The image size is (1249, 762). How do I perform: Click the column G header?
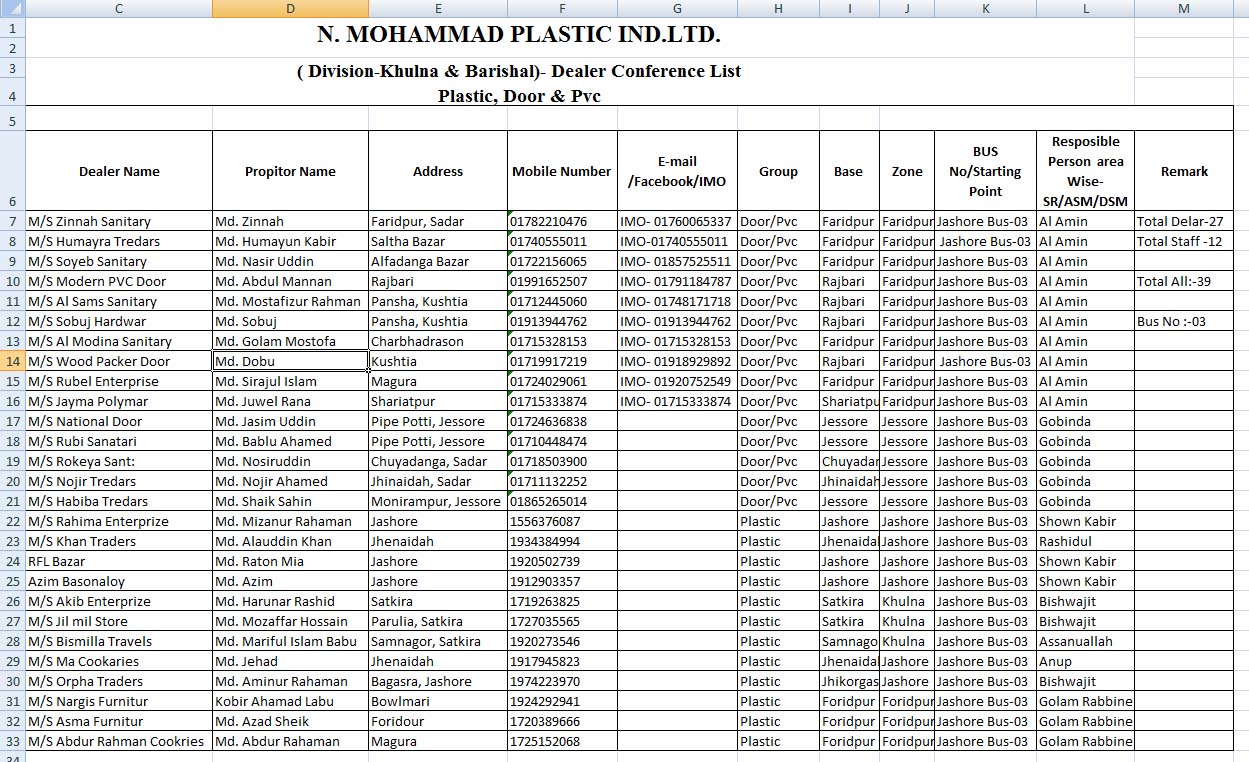pos(677,9)
